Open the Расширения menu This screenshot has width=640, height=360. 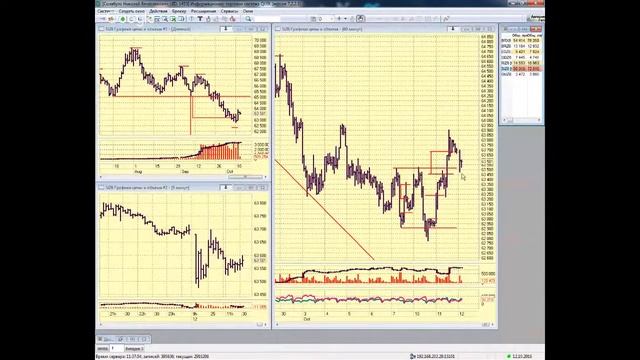coord(203,11)
